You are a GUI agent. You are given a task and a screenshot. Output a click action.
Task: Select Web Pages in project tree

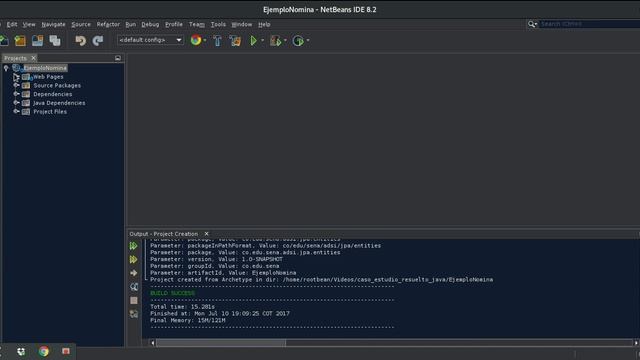click(48, 77)
